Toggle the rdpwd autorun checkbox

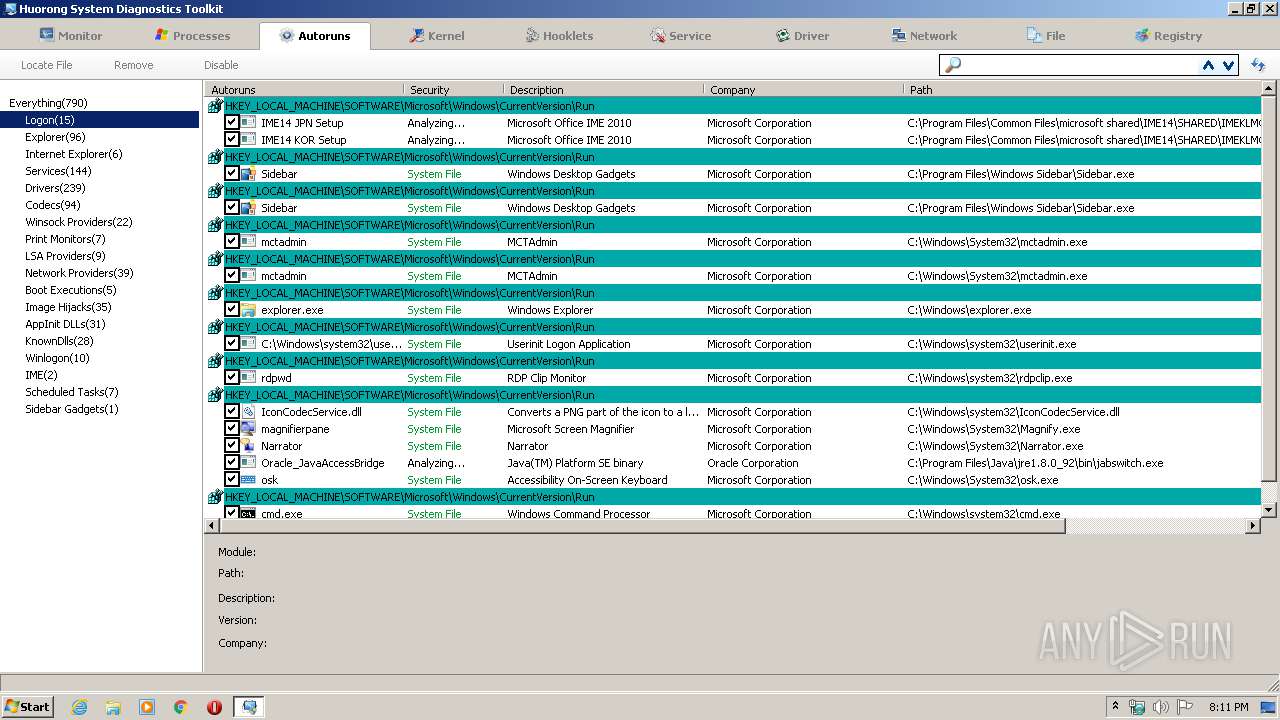coord(231,377)
